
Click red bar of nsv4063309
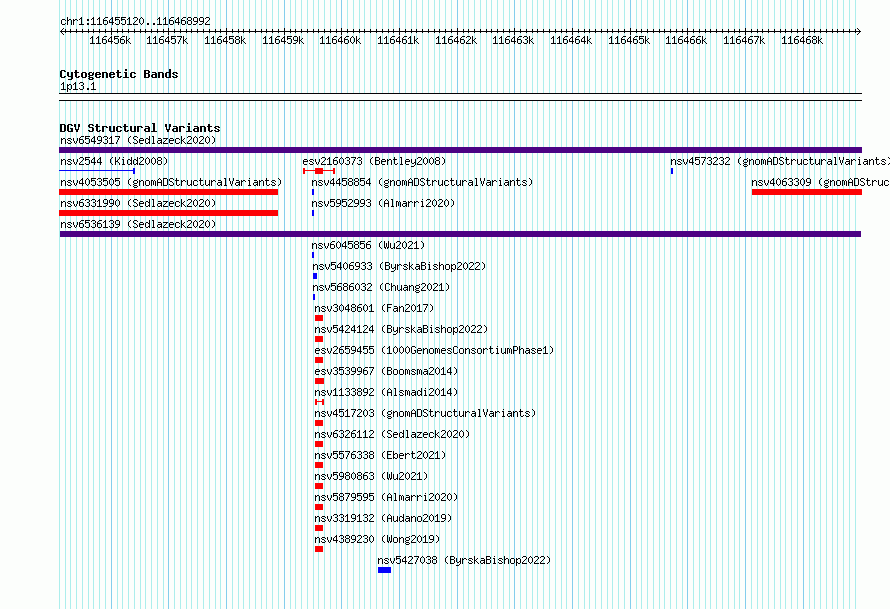tap(807, 192)
